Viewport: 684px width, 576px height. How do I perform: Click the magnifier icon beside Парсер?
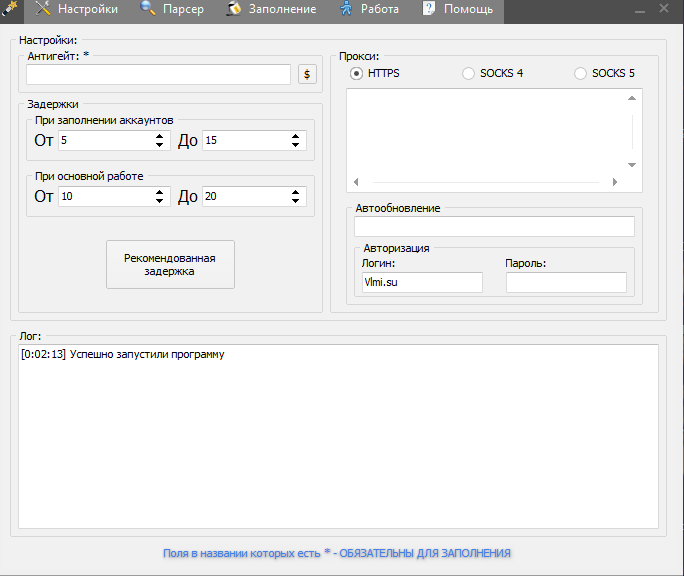point(148,9)
